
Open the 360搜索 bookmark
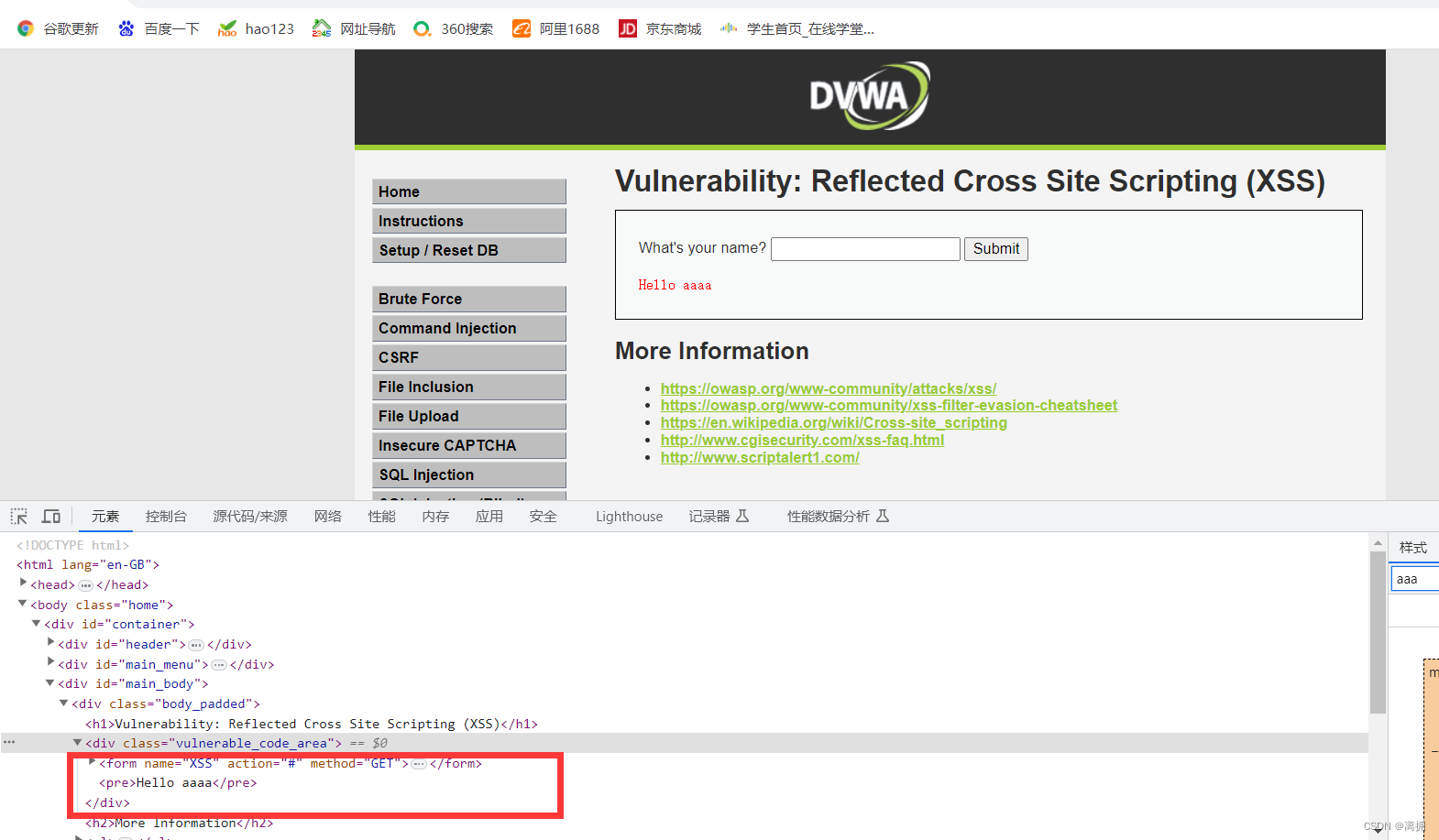[x=453, y=28]
